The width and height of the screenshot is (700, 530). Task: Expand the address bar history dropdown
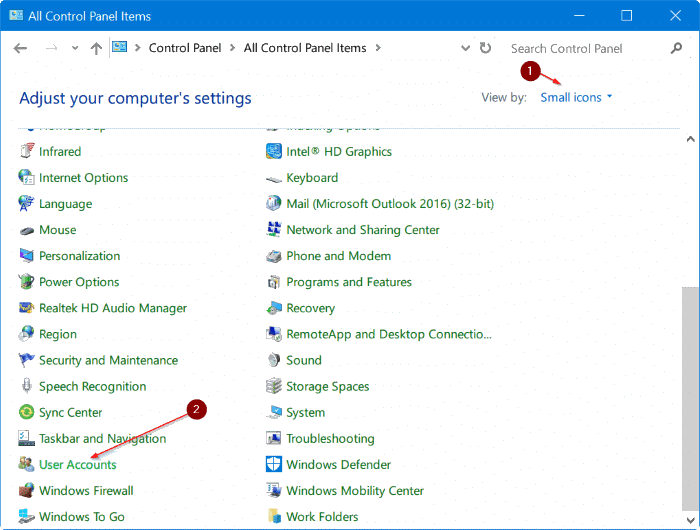465,48
